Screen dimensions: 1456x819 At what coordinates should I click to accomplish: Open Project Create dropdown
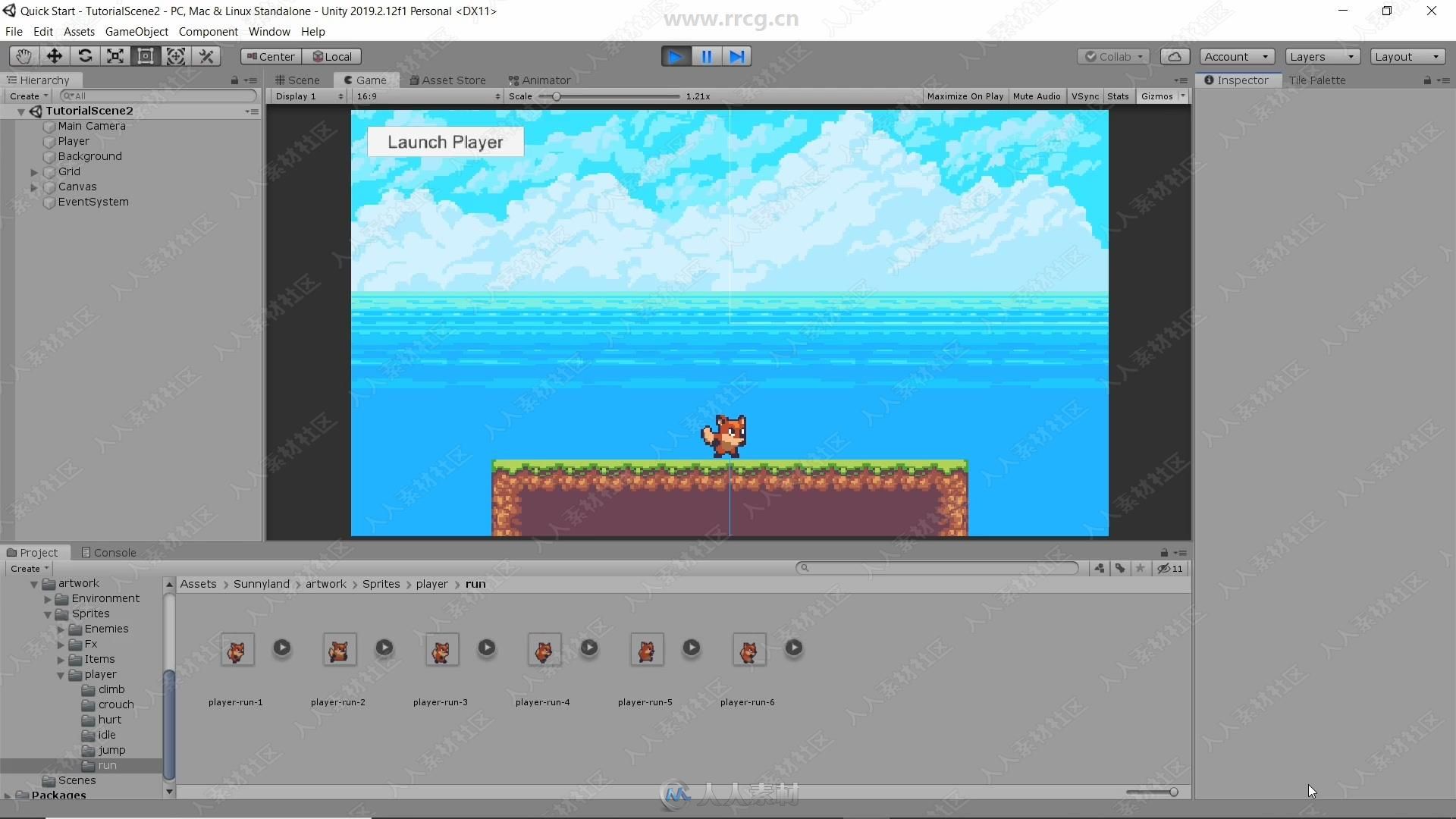pos(30,569)
